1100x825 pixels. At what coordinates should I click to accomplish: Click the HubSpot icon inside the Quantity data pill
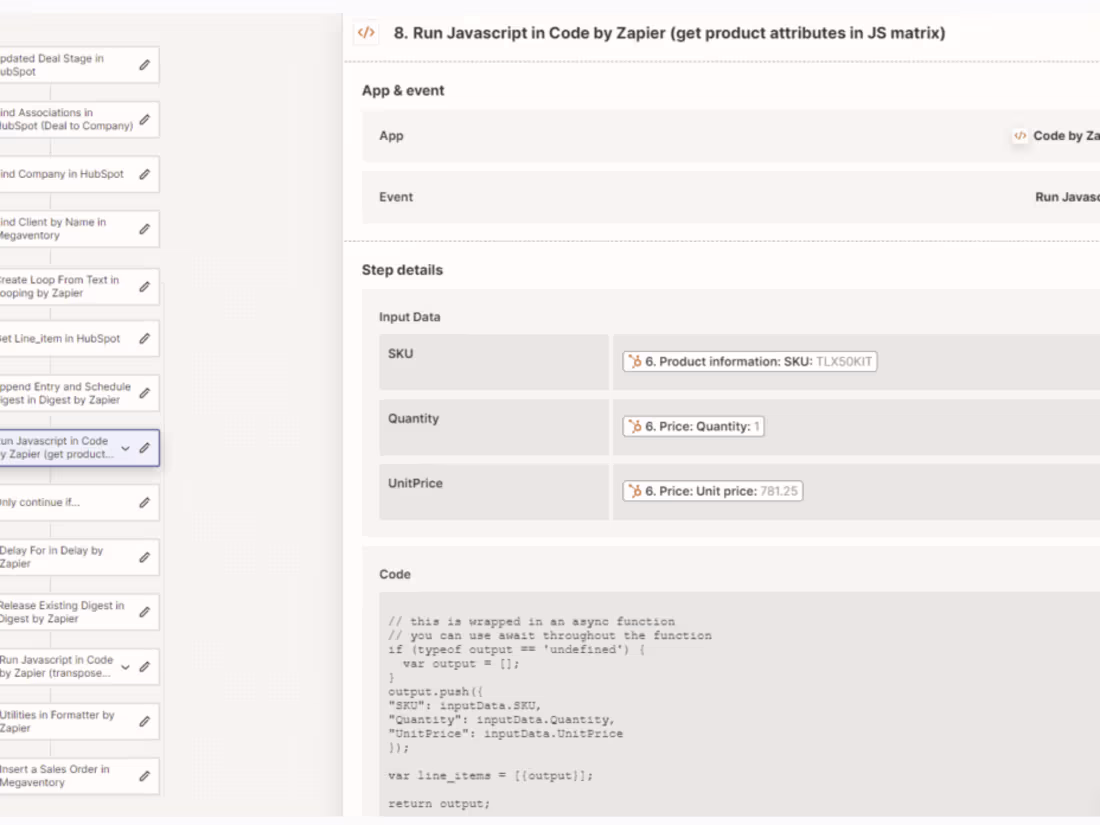point(633,426)
